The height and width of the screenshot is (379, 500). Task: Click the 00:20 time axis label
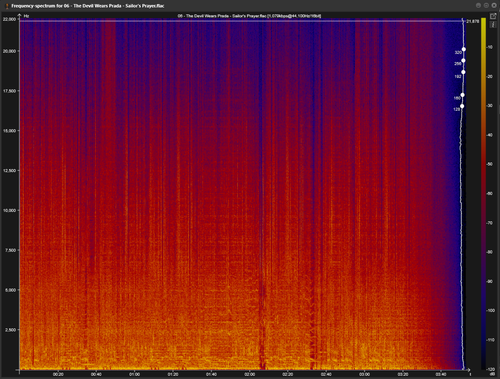click(58, 374)
